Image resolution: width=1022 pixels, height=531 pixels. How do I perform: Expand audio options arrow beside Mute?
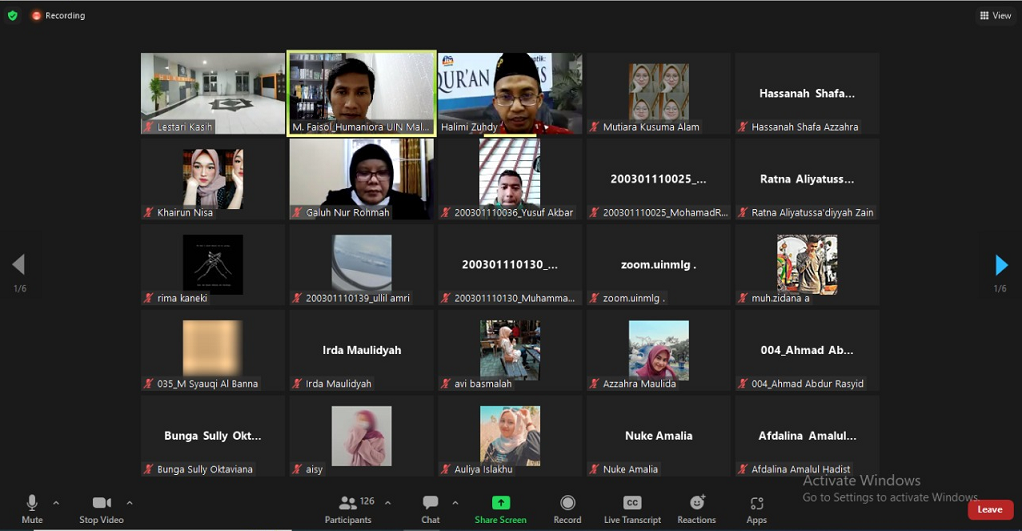(56, 502)
